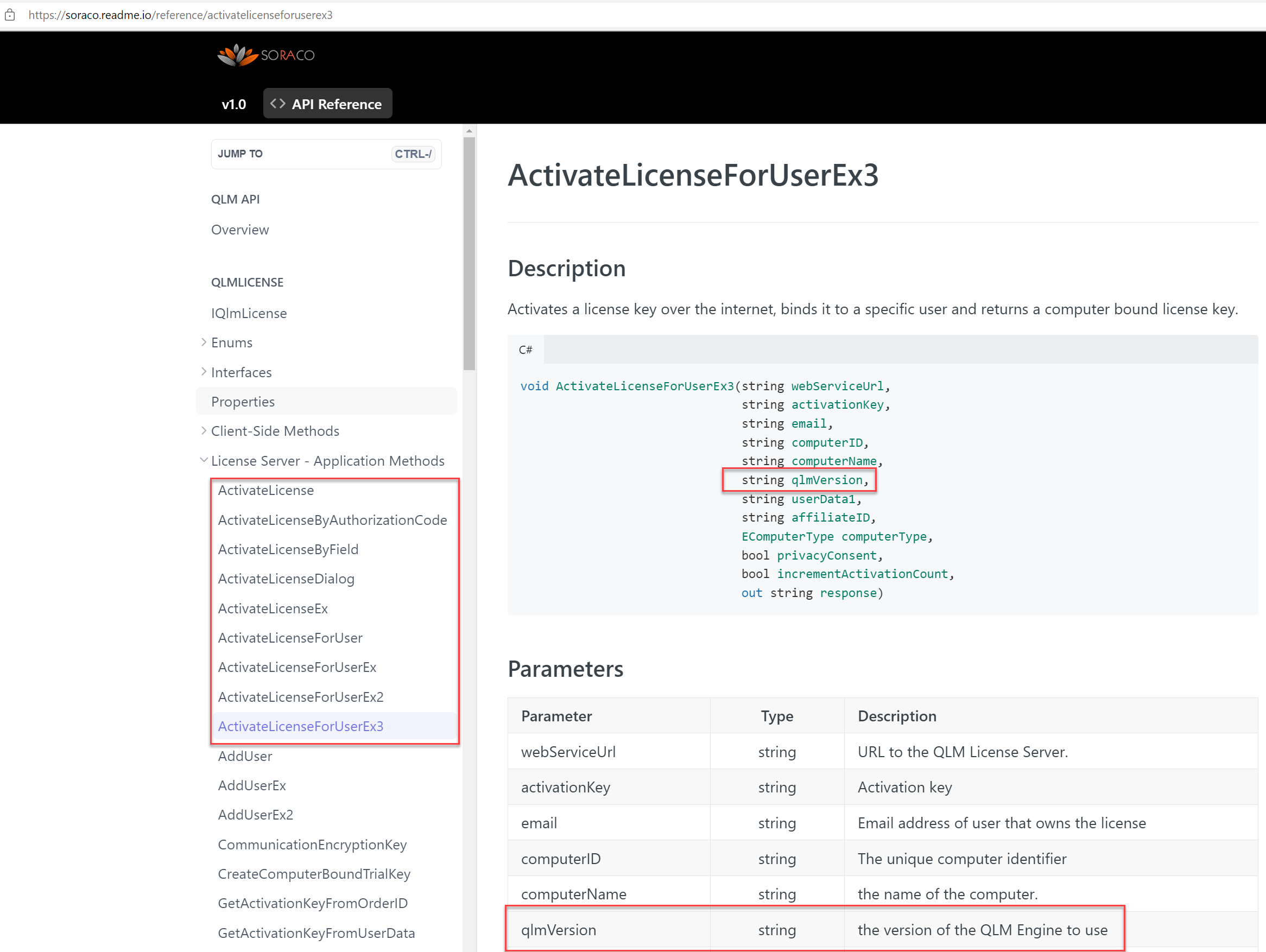Expand Client-Side Methods chevron
This screenshot has width=1266, height=952.
(x=204, y=431)
